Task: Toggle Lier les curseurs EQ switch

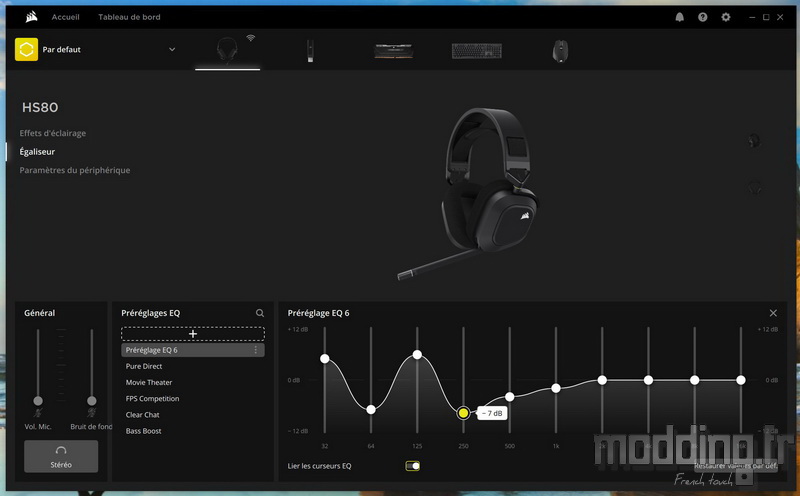Action: point(412,466)
